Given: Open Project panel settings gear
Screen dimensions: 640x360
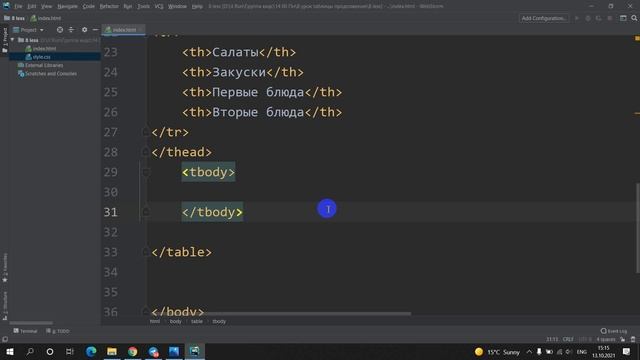Looking at the screenshot, I should (x=84, y=30).
